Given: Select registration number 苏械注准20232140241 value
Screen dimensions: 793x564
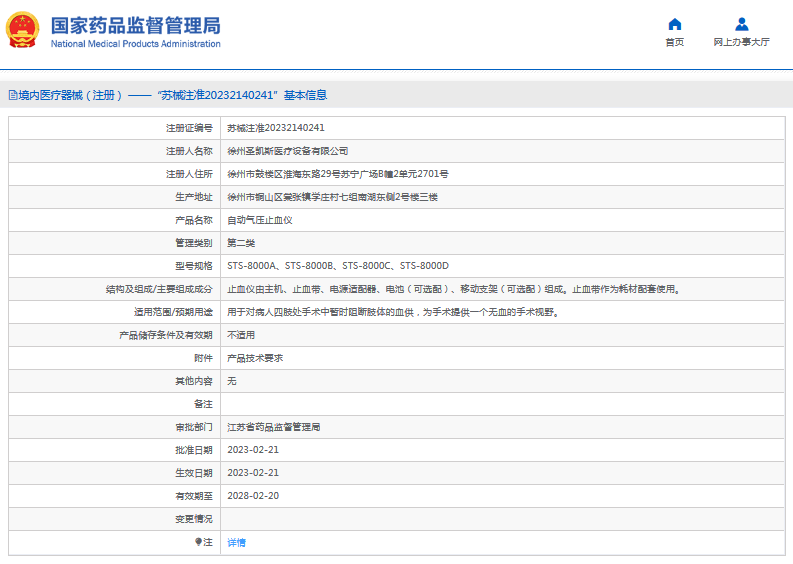Looking at the screenshot, I should tap(276, 128).
